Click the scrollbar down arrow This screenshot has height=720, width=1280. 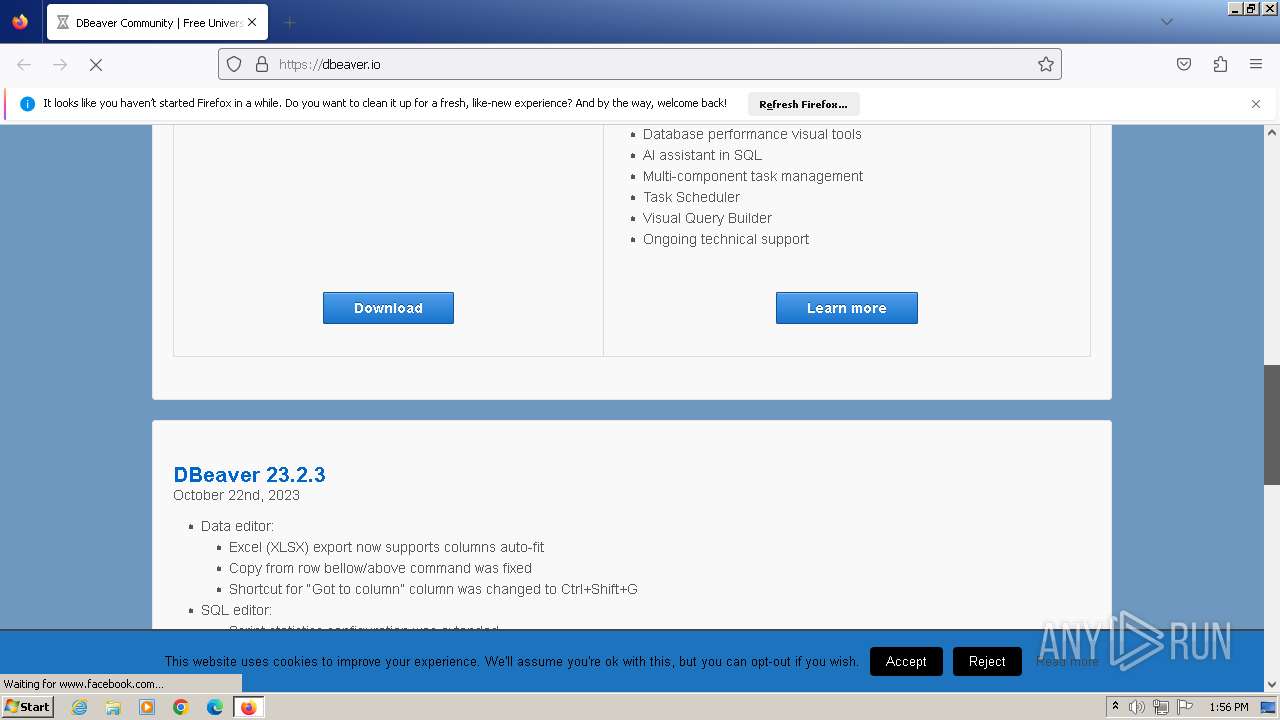tap(1272, 685)
